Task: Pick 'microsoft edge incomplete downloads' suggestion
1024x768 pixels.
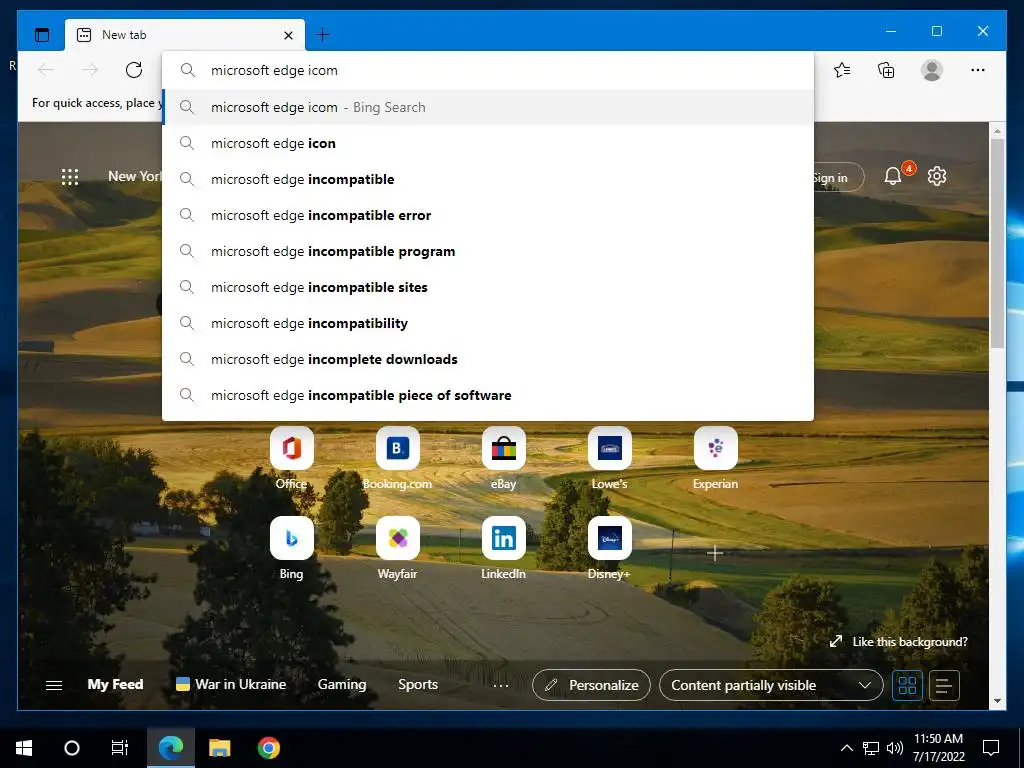Action: click(x=488, y=359)
